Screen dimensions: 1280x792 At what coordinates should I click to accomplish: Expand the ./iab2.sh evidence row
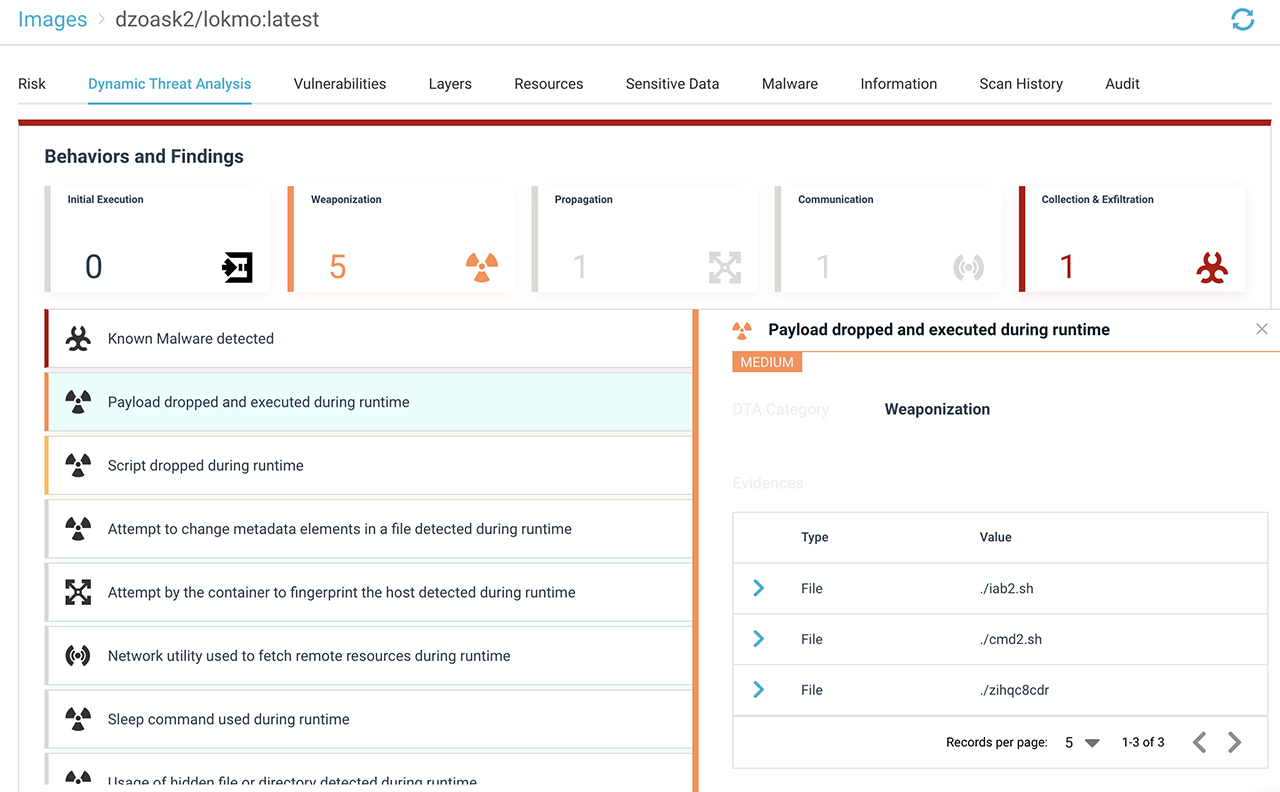tap(758, 588)
